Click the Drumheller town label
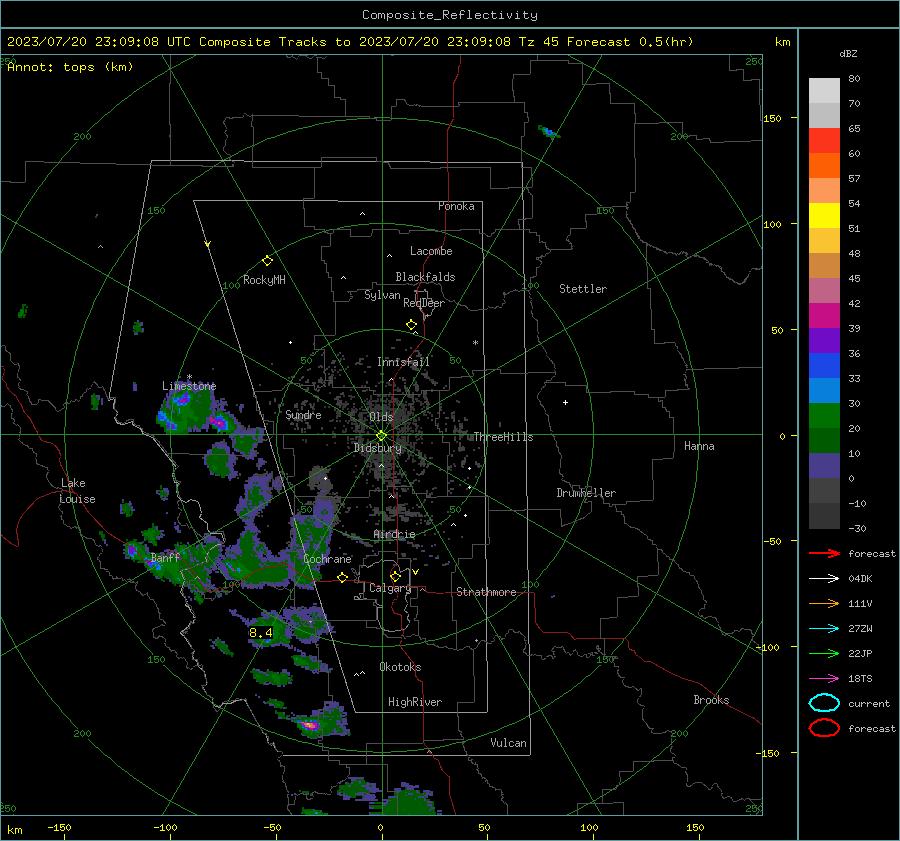 click(586, 493)
